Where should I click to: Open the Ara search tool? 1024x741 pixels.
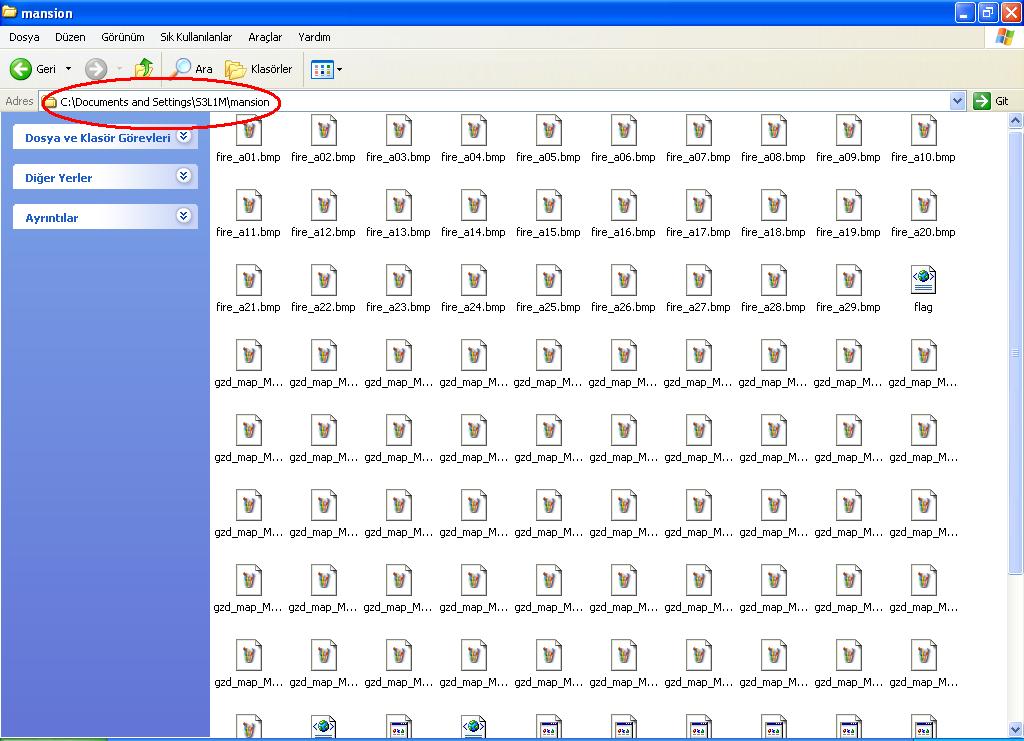[x=191, y=69]
